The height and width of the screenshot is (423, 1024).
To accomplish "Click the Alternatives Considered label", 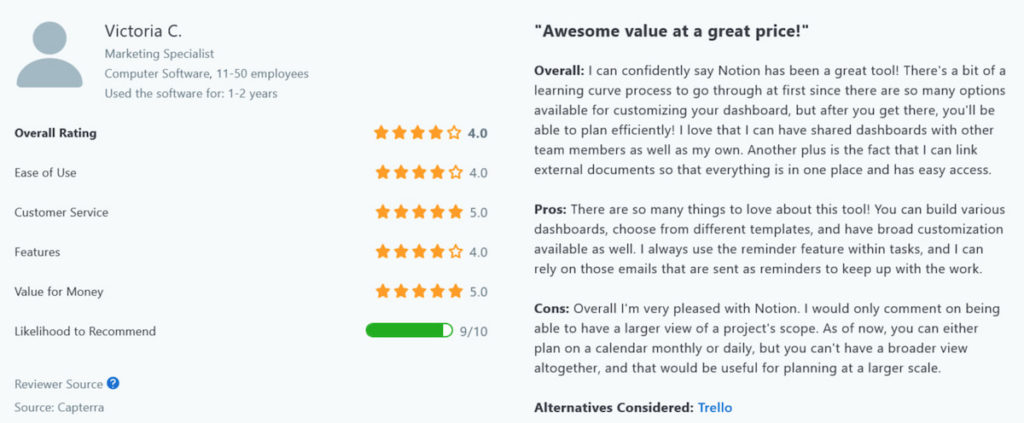I will point(612,408).
